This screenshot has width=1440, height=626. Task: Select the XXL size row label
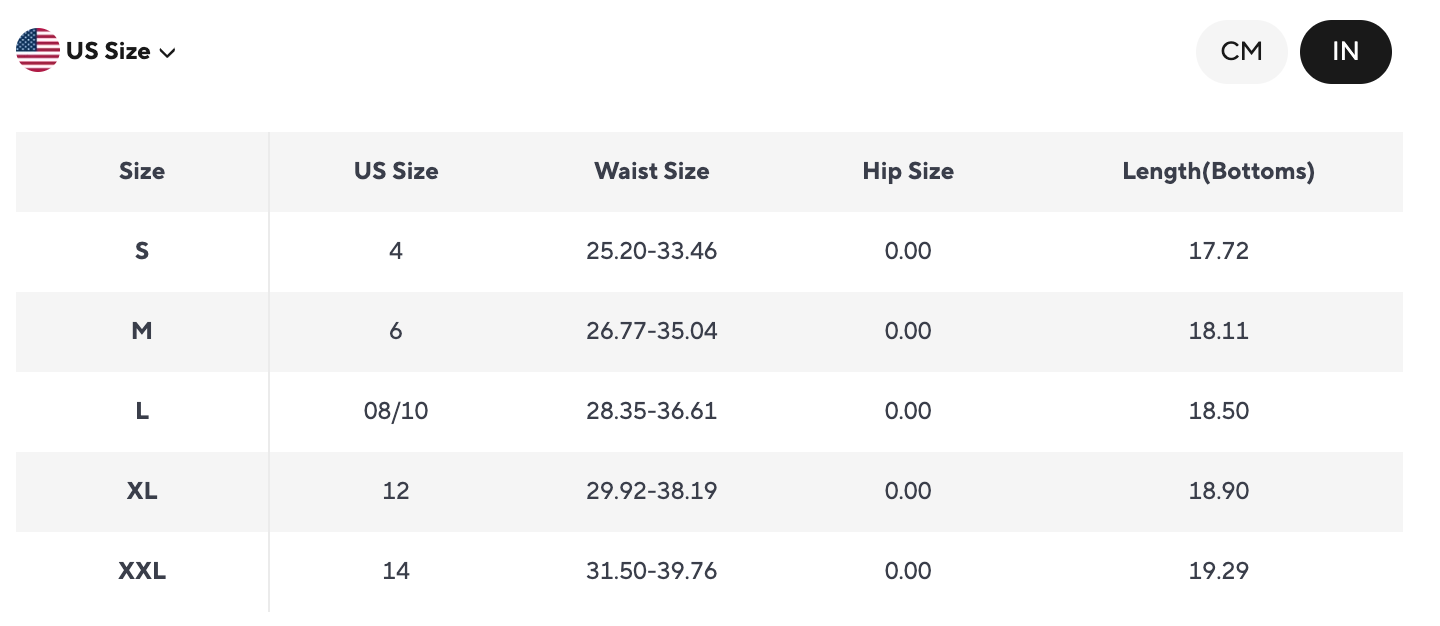pyautogui.click(x=142, y=571)
